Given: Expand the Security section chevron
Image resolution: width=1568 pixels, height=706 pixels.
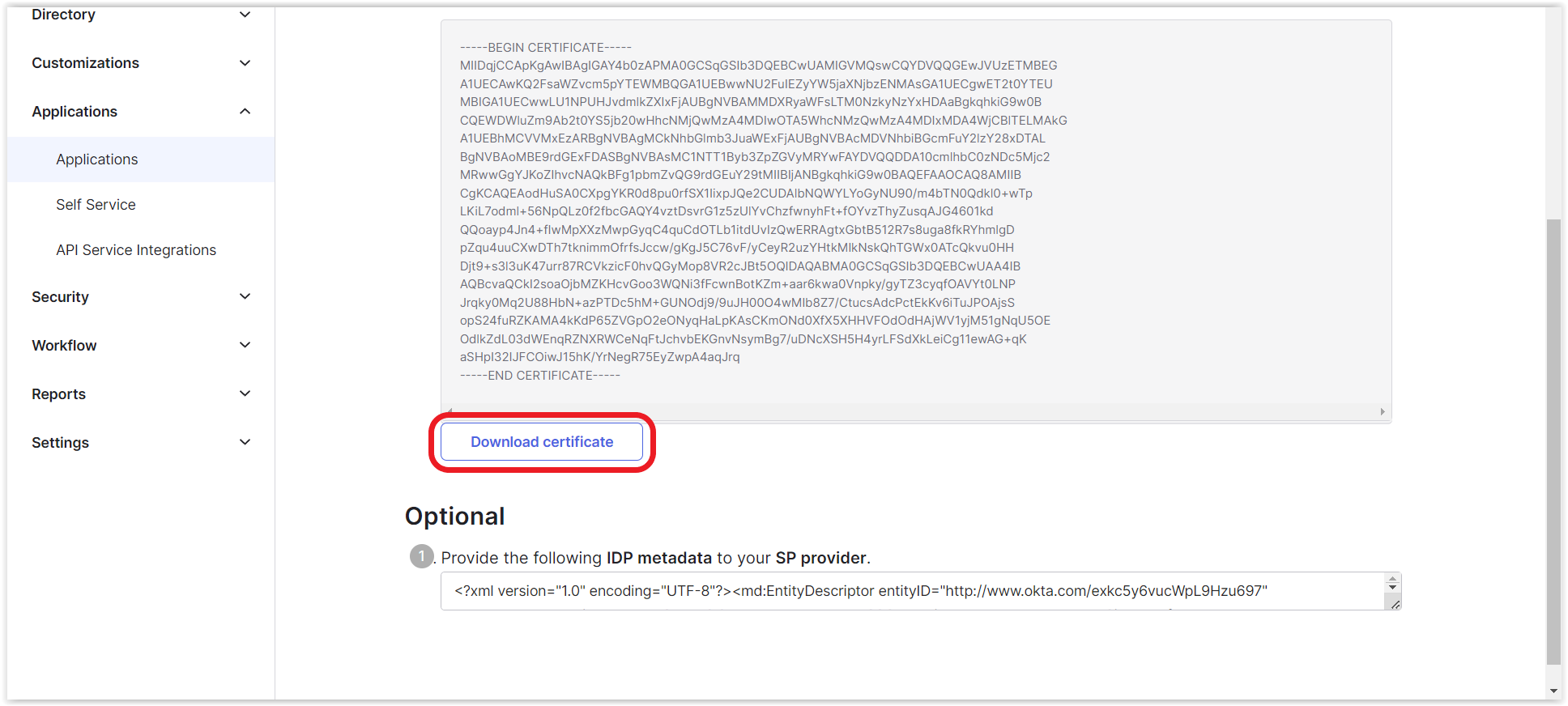Looking at the screenshot, I should point(245,296).
